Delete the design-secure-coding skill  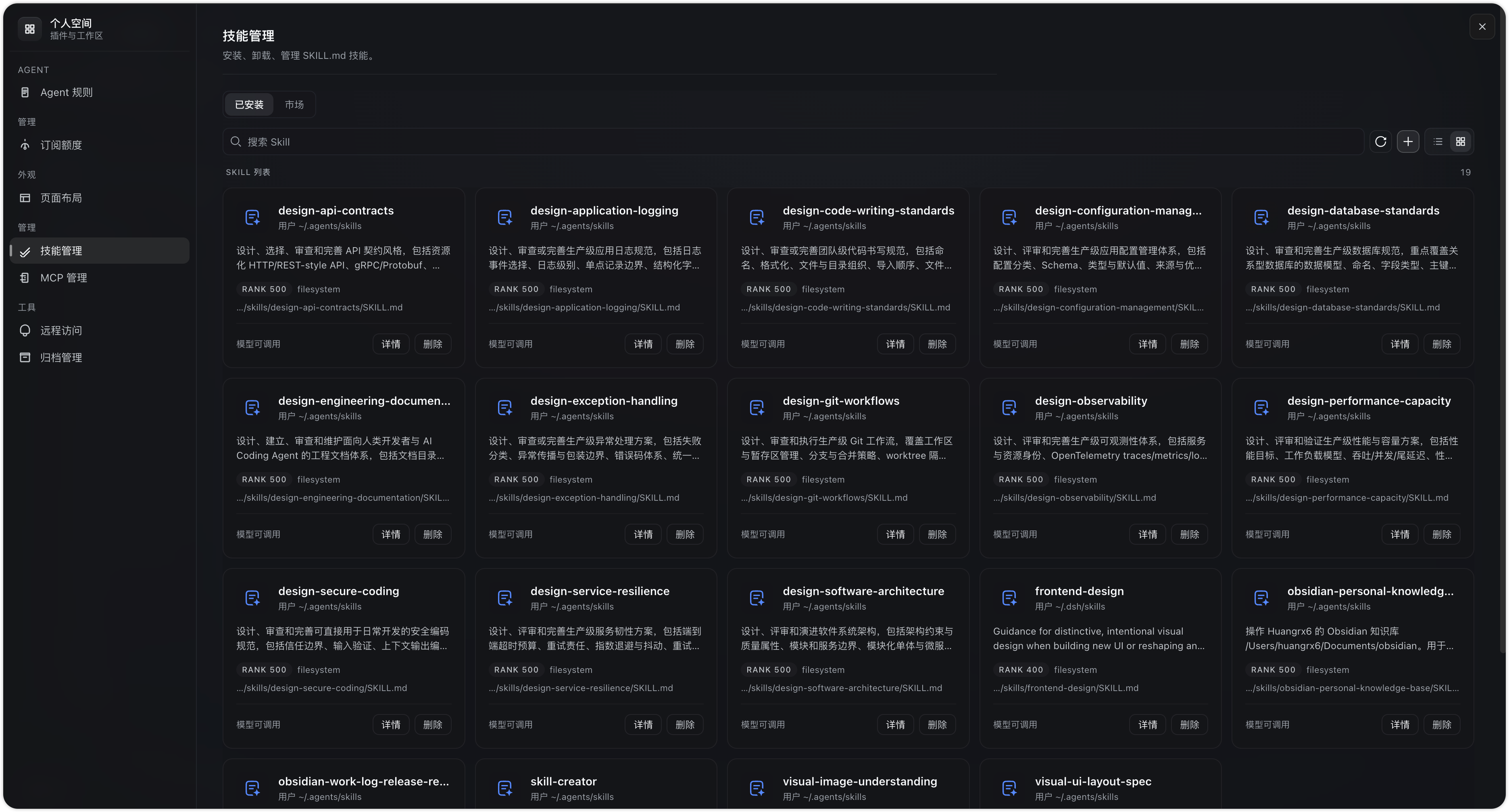[x=433, y=725]
